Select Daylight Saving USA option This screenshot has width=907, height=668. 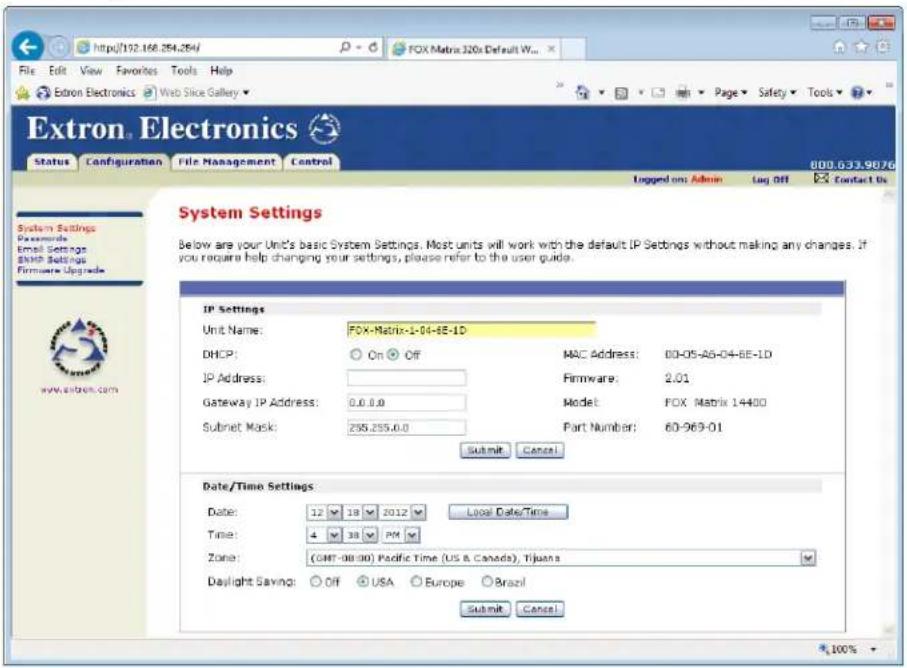point(363,581)
